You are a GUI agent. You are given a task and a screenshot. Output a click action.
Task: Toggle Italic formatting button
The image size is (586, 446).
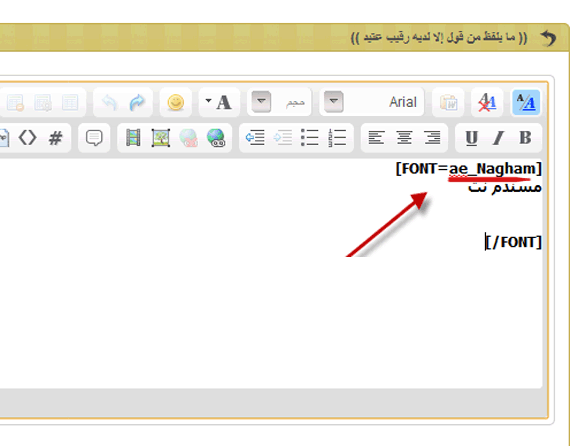click(x=498, y=138)
